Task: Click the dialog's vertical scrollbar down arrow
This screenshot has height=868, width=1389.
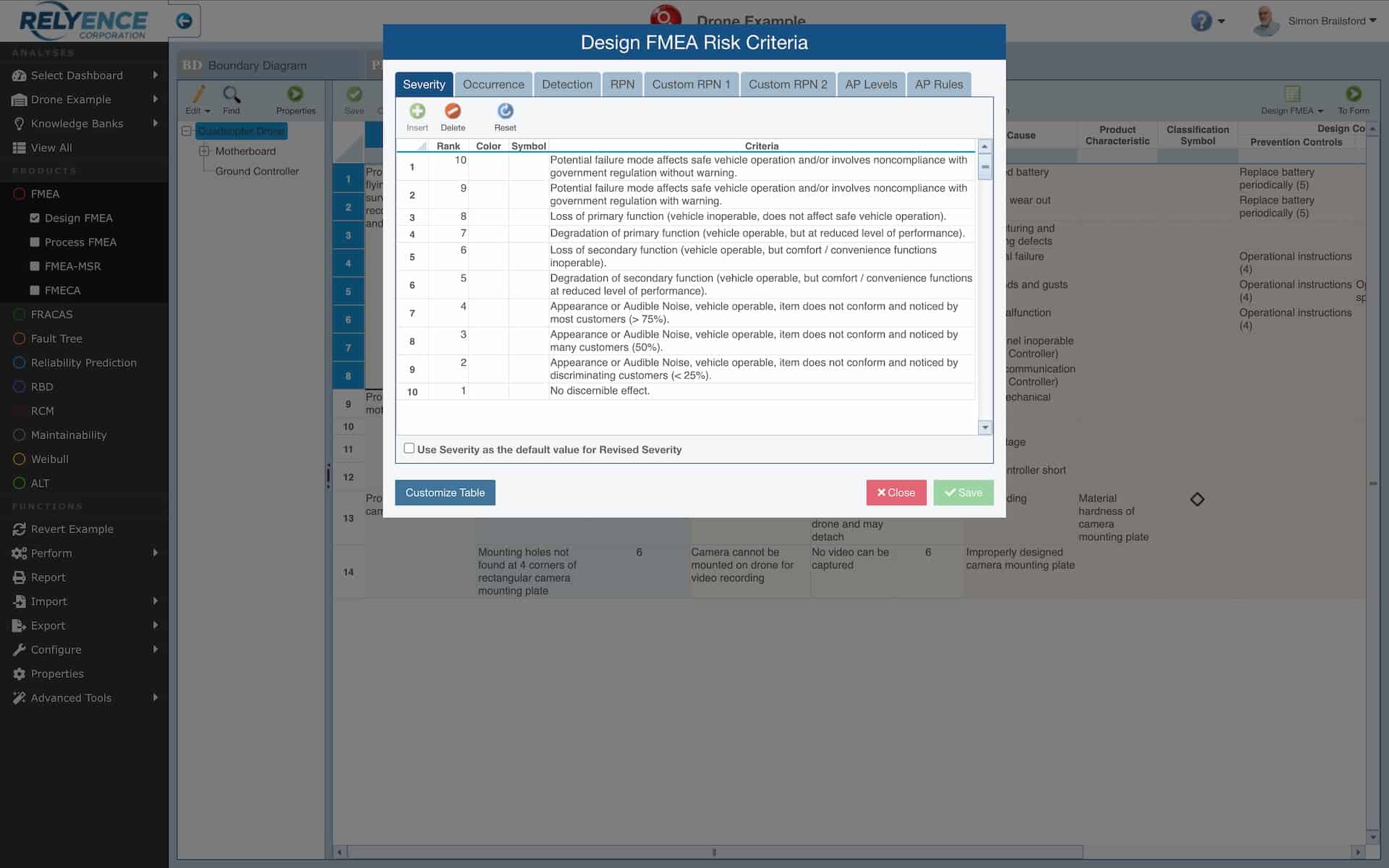Action: [x=985, y=427]
